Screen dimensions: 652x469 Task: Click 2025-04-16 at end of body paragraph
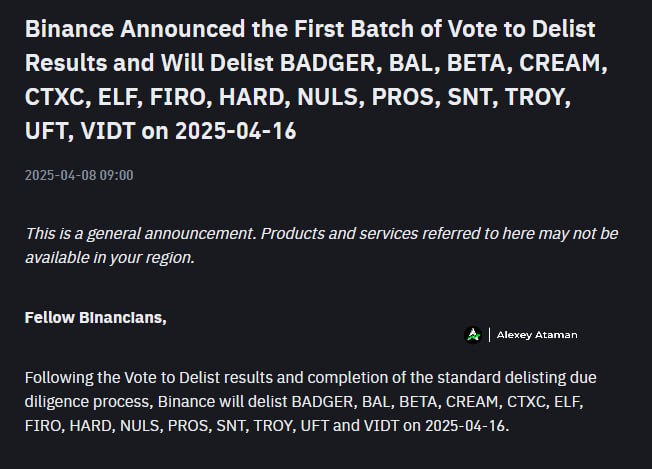[465, 426]
